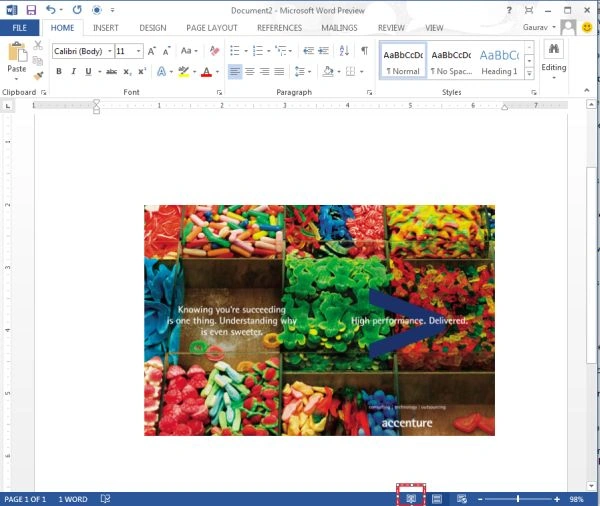The image size is (600, 506).
Task: Toggle Bold formatting
Action: pyautogui.click(x=59, y=71)
